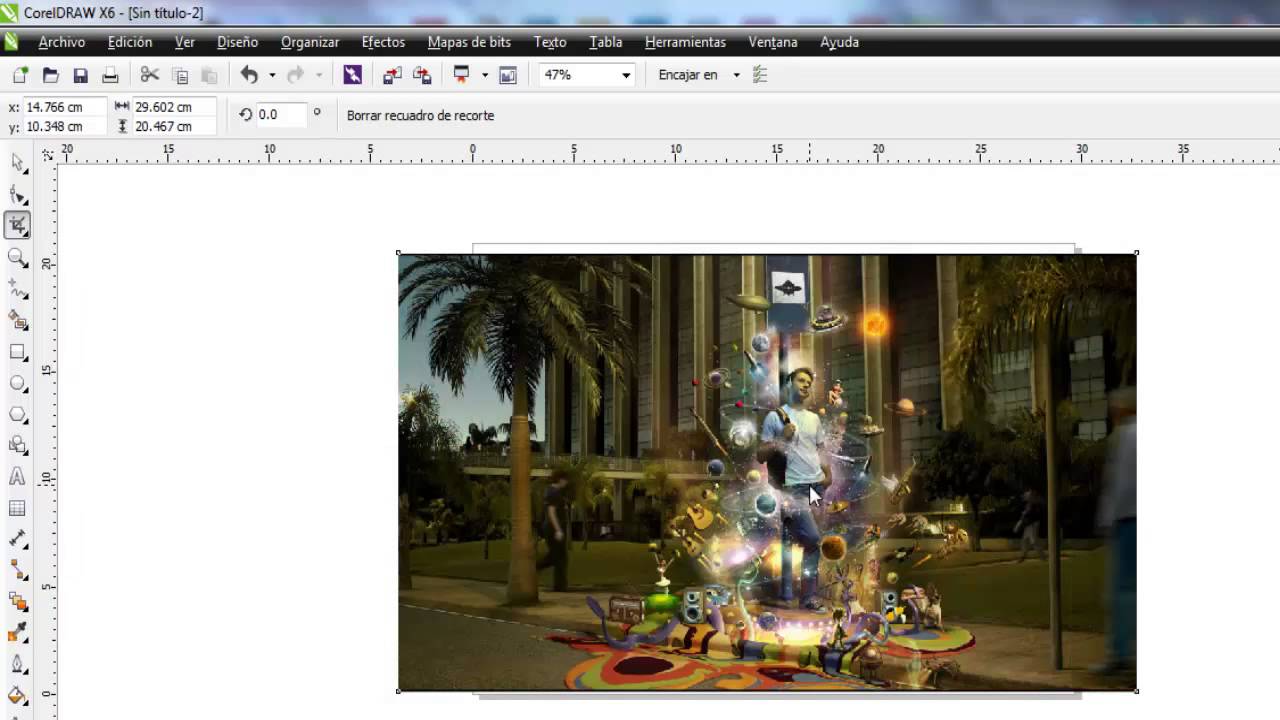Viewport: 1280px width, 720px height.
Task: Select the Rectangle tool
Action: pyautogui.click(x=17, y=352)
